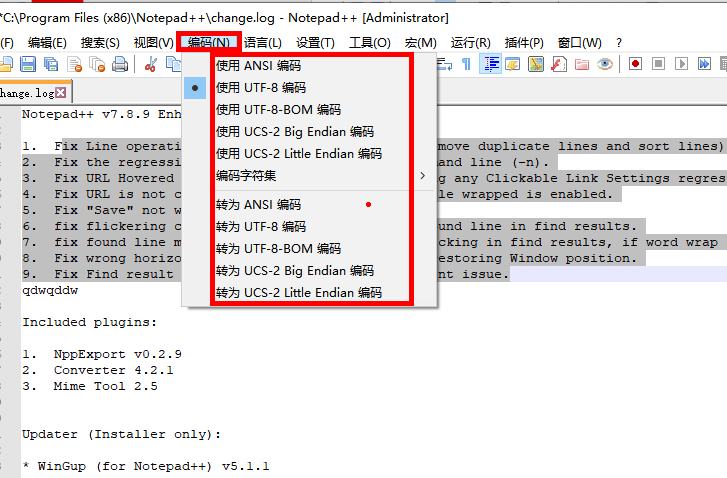Select 使用 UTF-8 编码 option

(x=310, y=88)
